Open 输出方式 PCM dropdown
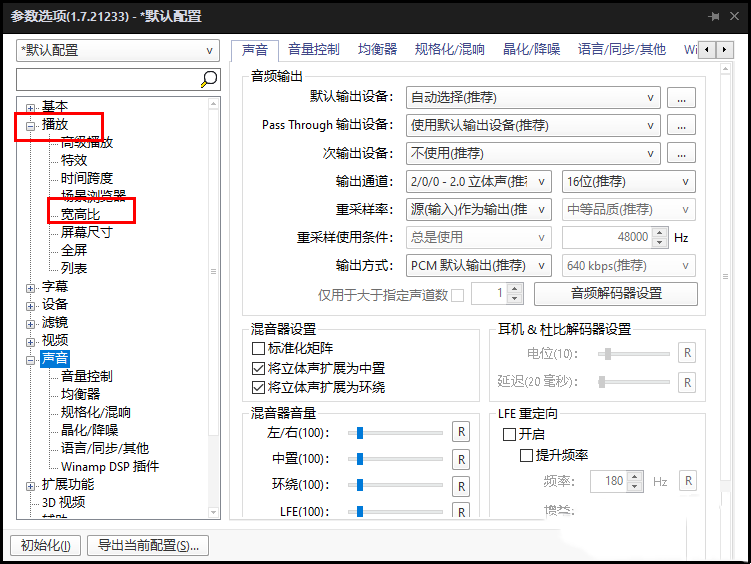 [x=478, y=265]
